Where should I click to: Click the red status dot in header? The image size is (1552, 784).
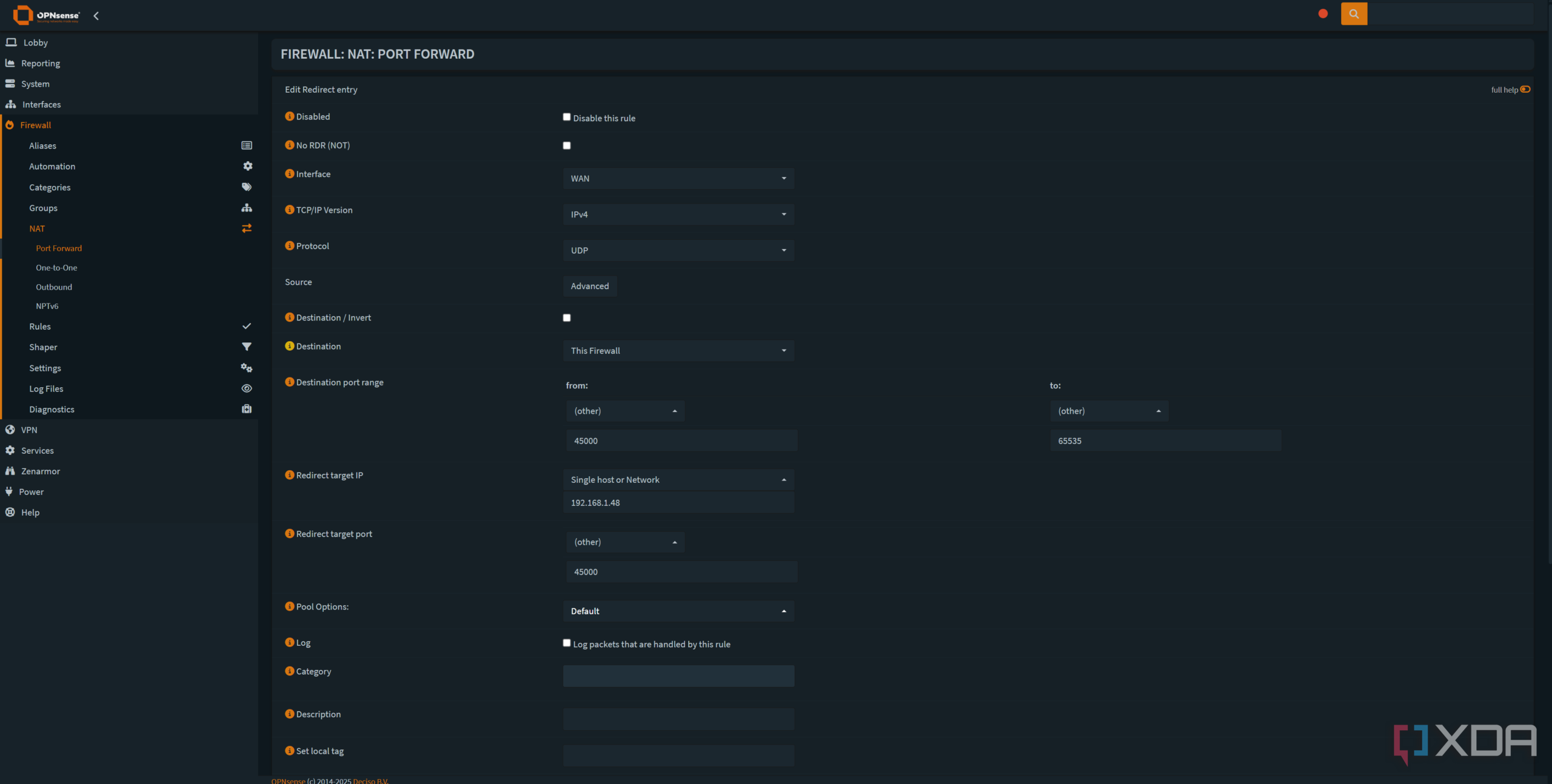(x=1323, y=14)
